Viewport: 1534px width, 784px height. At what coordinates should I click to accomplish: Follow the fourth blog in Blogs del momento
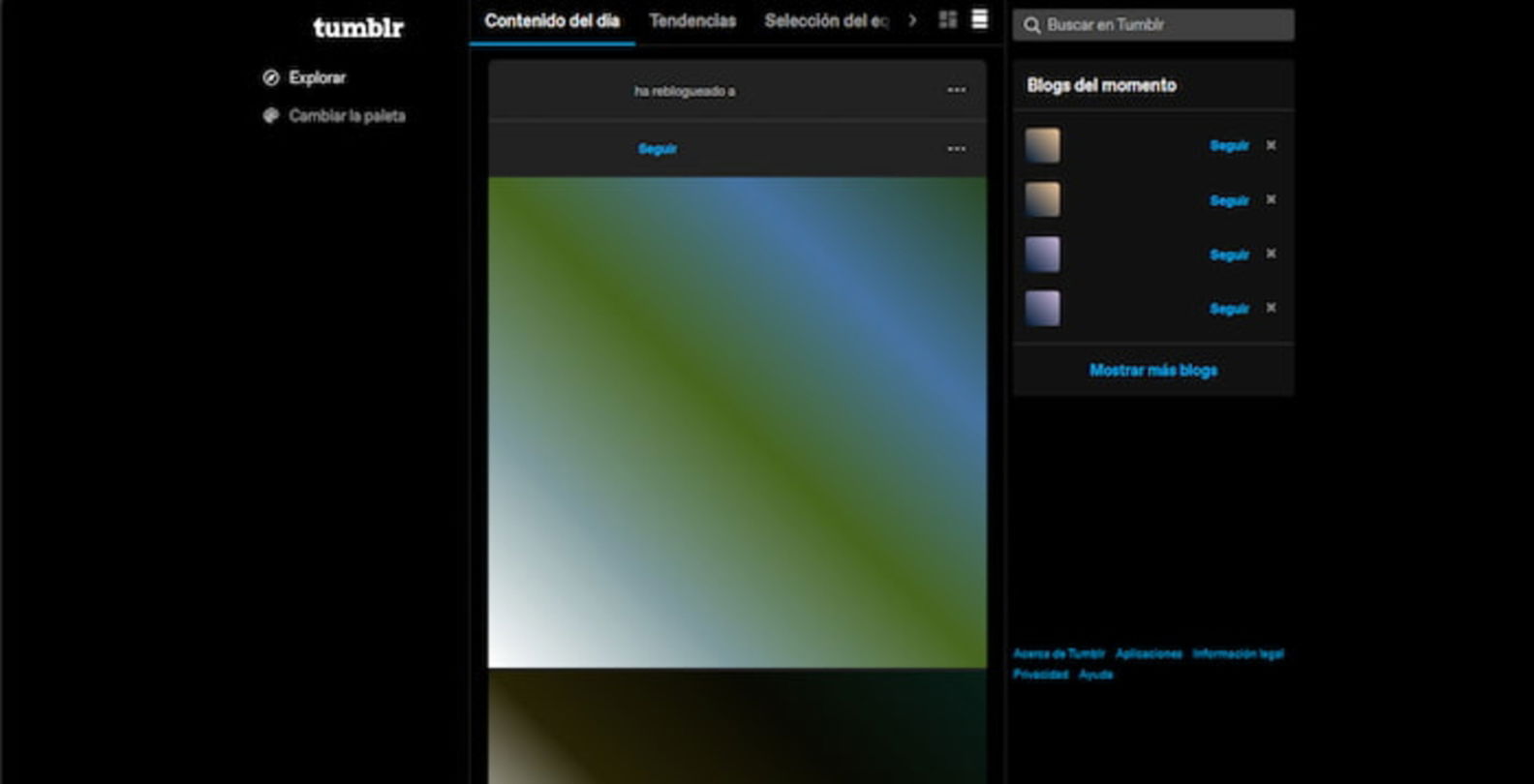tap(1230, 309)
